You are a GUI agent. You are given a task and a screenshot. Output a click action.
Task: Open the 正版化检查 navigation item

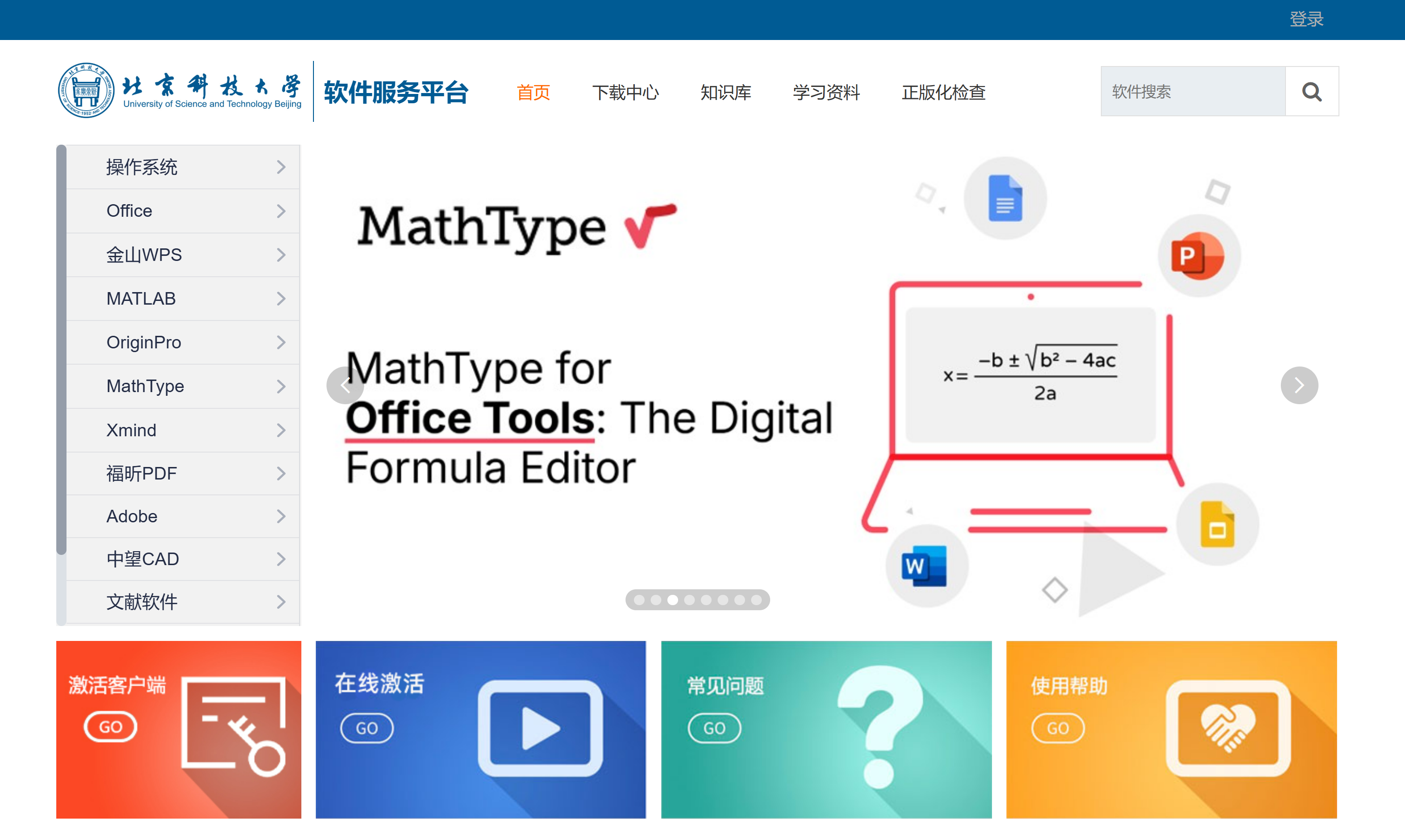tap(943, 92)
